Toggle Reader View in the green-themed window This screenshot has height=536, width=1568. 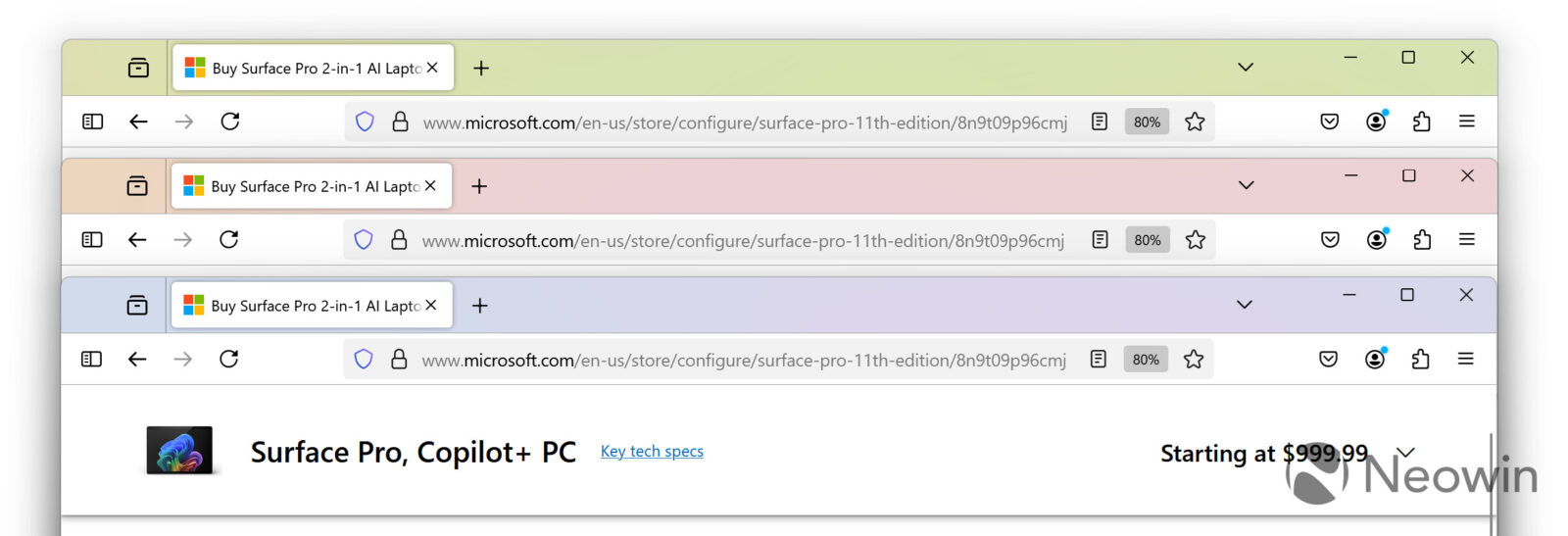point(1100,122)
